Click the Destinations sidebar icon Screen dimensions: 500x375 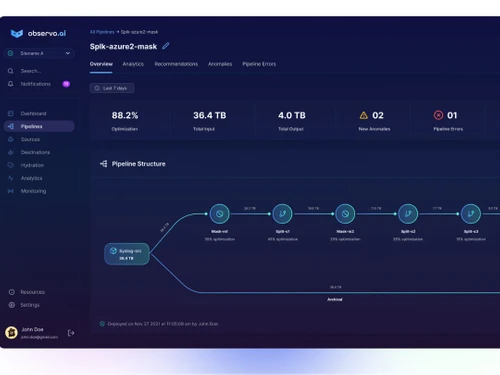click(x=11, y=152)
